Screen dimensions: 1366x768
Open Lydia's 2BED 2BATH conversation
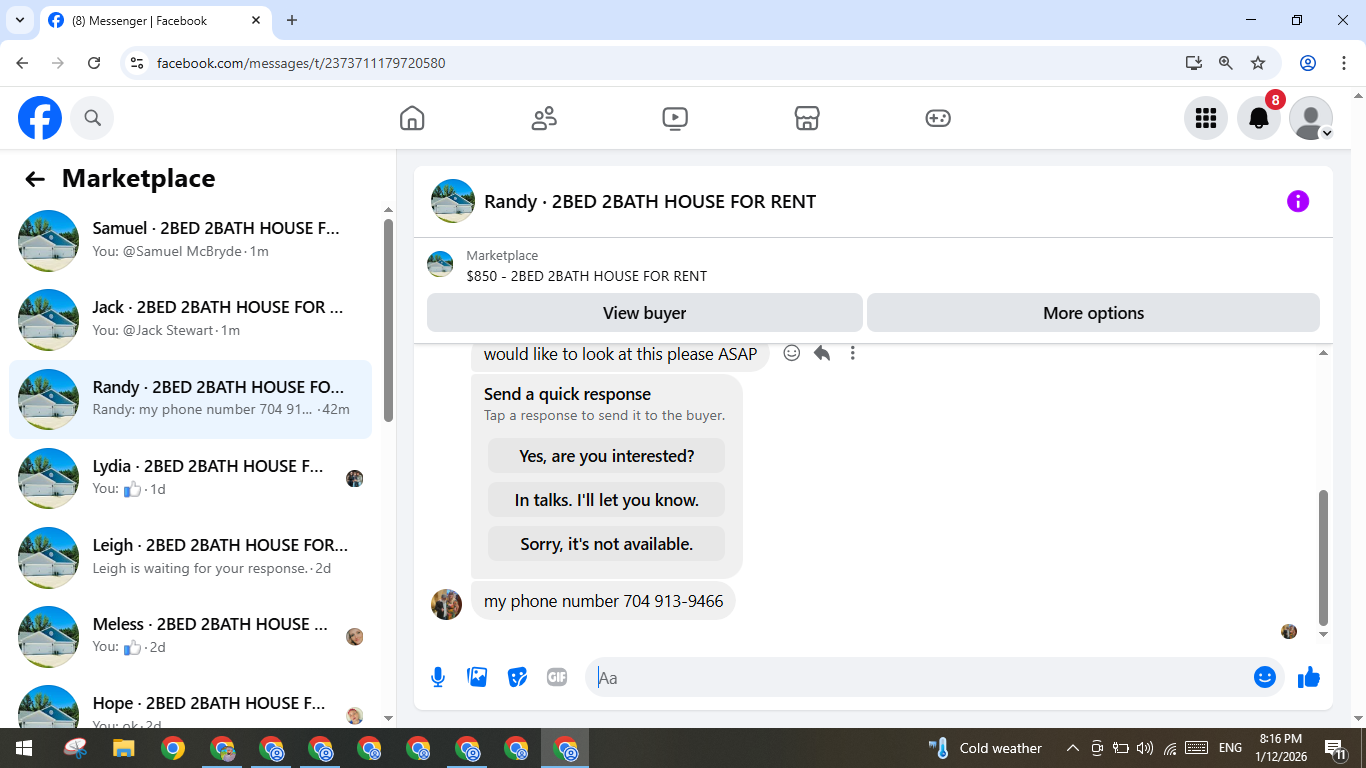(x=190, y=478)
